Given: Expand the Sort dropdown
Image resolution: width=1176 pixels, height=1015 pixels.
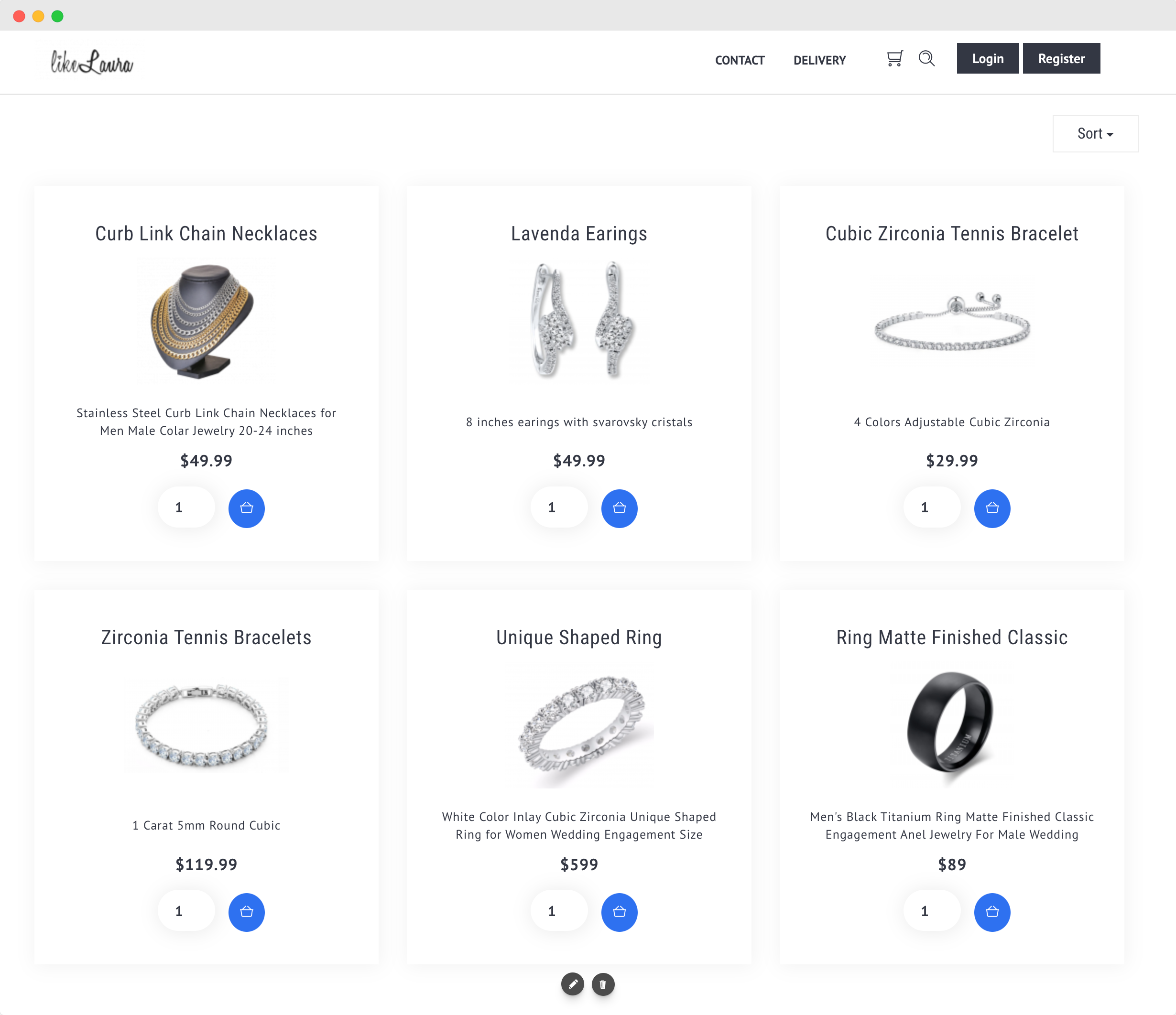Looking at the screenshot, I should (x=1095, y=134).
